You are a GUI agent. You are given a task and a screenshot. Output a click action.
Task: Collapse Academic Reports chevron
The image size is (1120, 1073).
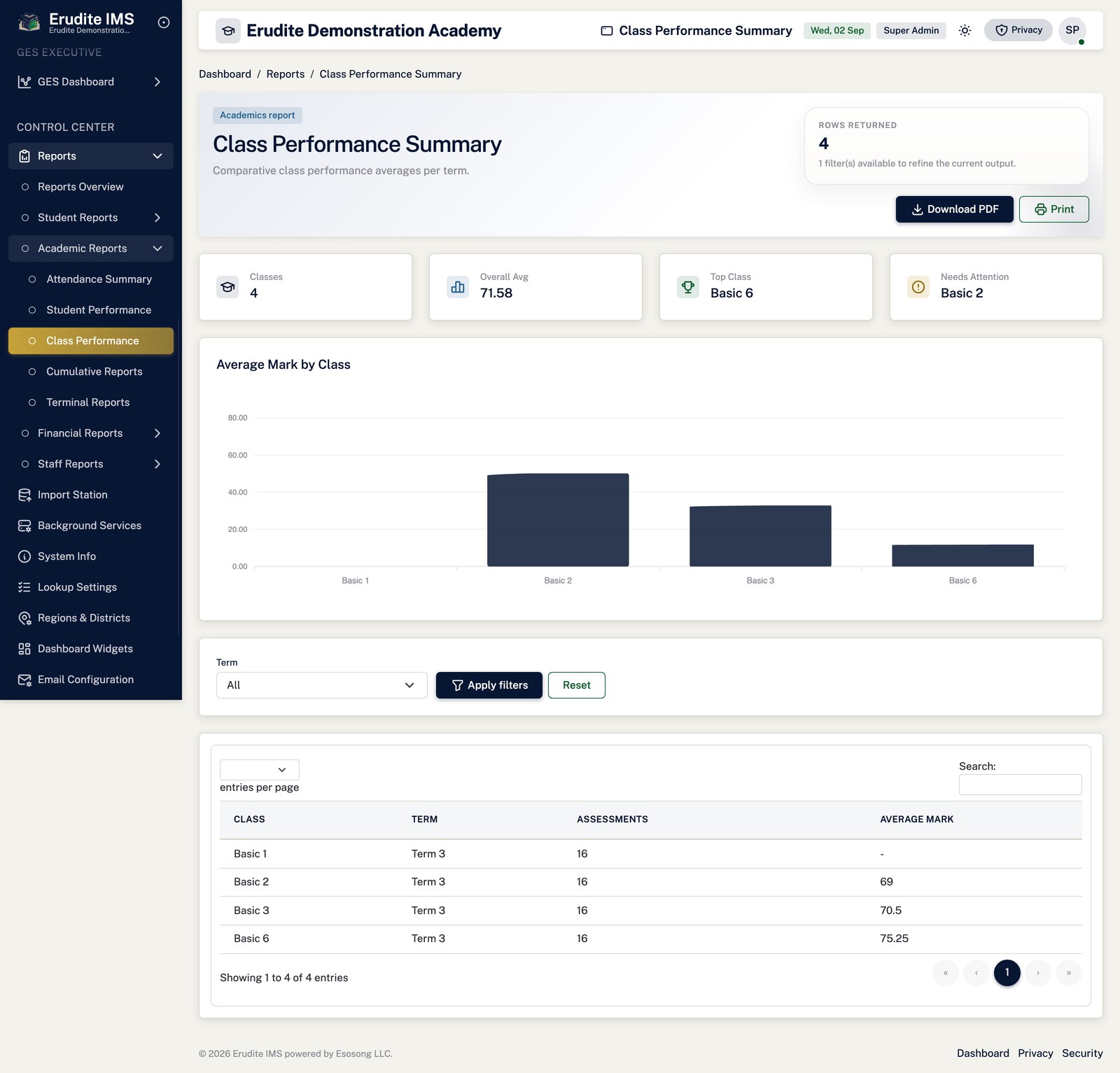(x=157, y=248)
